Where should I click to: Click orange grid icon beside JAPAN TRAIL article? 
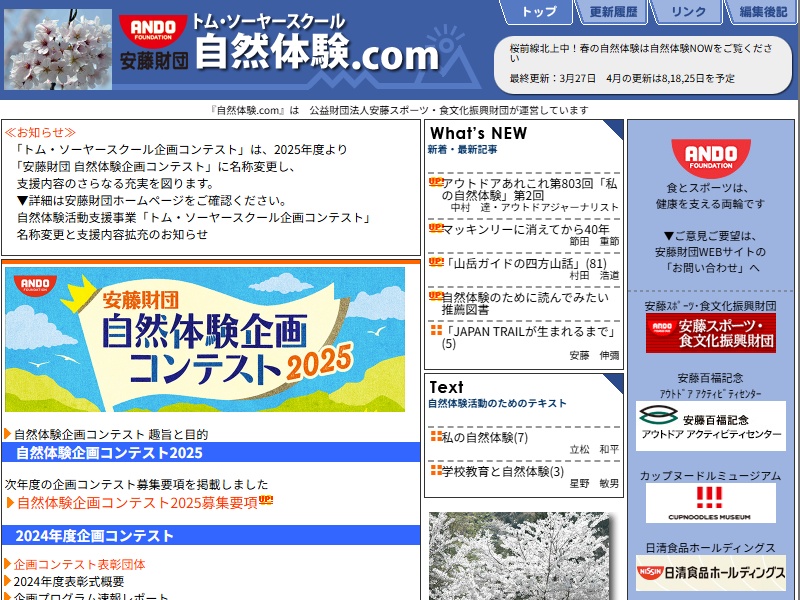pos(436,330)
